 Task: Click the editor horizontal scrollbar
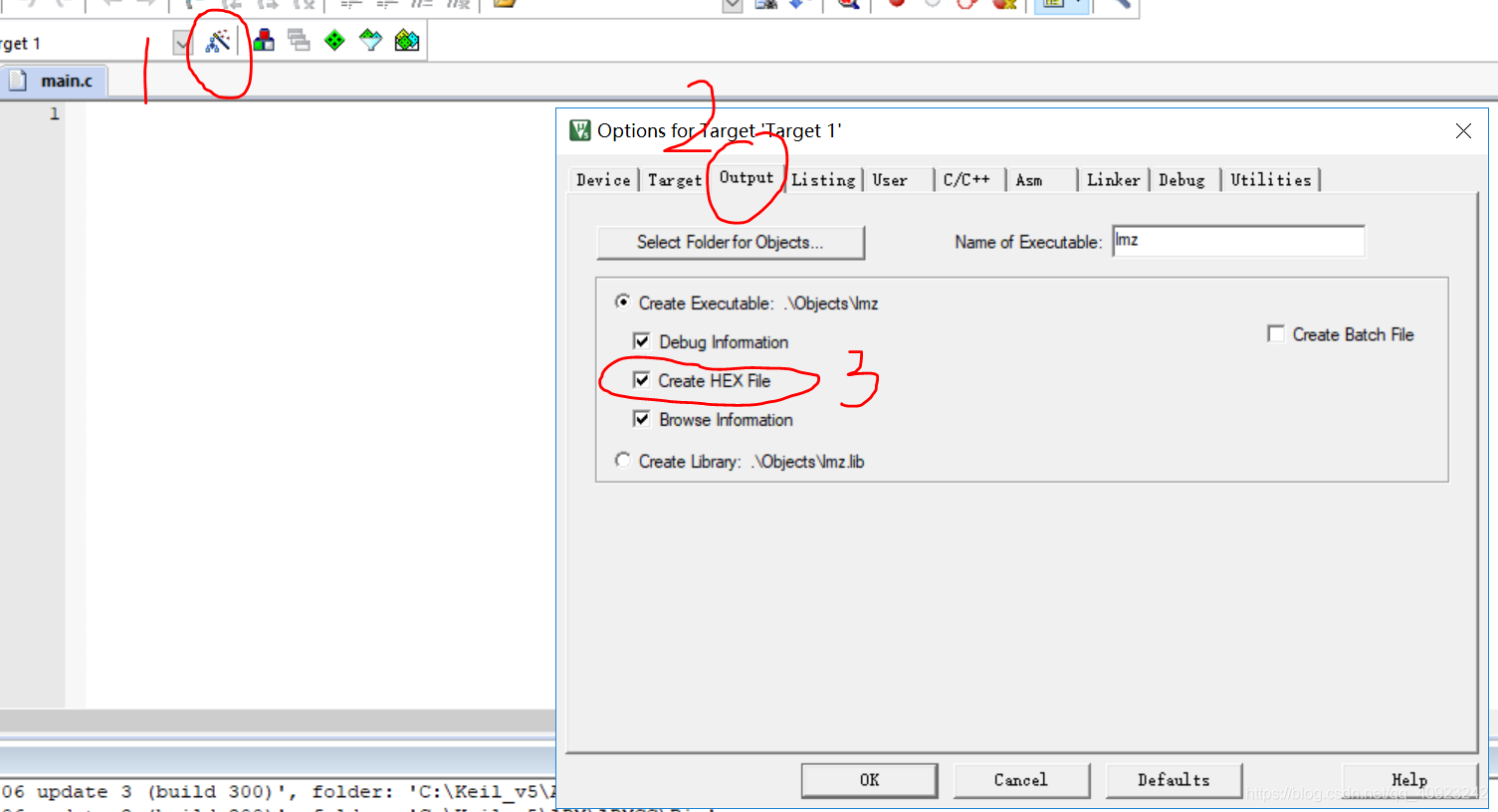278,721
